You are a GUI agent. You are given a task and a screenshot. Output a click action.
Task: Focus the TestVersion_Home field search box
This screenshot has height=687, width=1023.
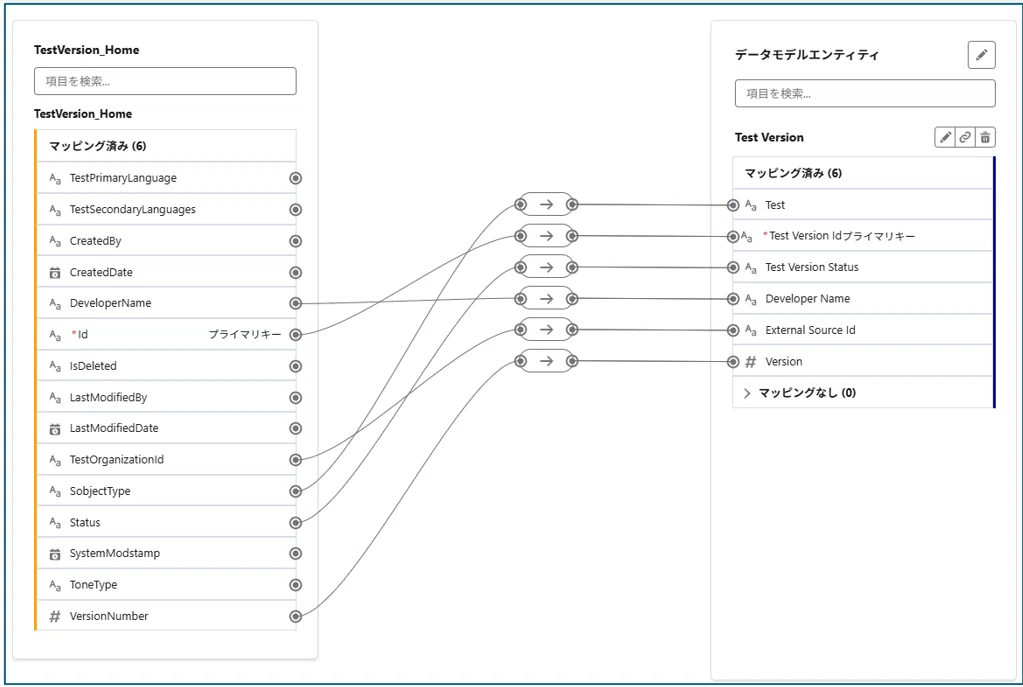[x=165, y=81]
